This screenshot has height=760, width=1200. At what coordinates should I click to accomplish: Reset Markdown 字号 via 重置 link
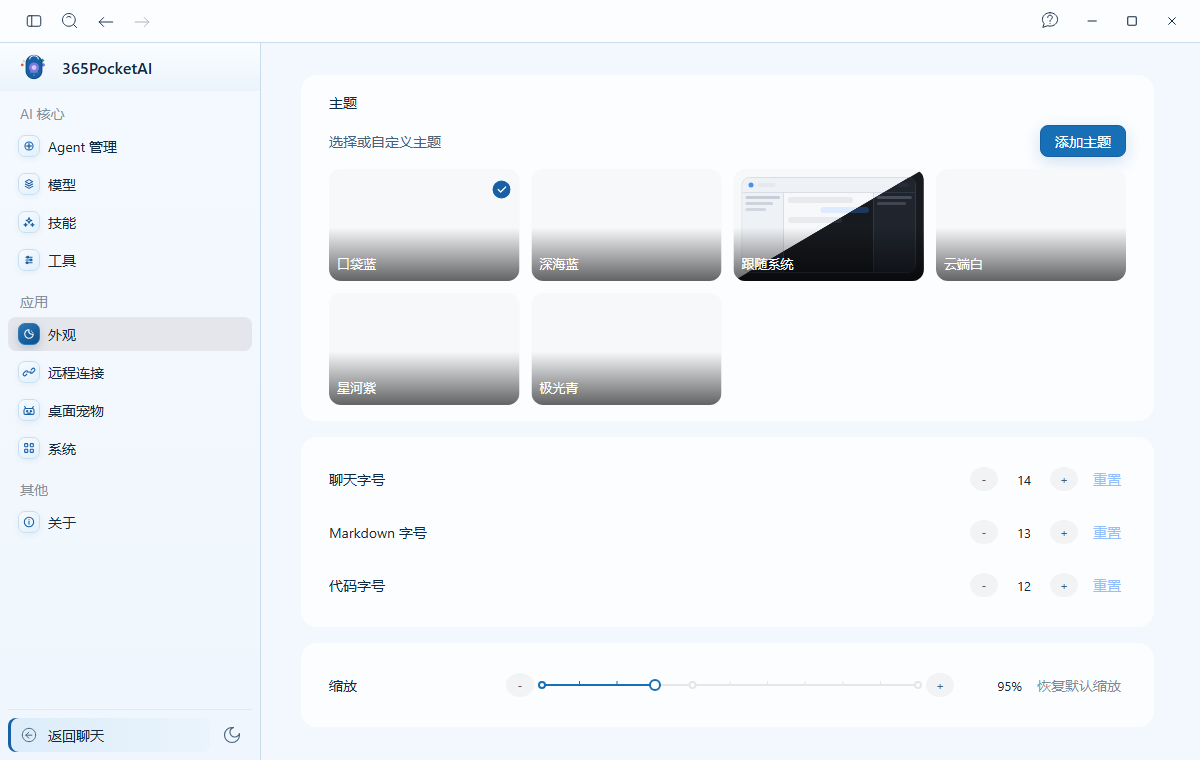(1107, 533)
